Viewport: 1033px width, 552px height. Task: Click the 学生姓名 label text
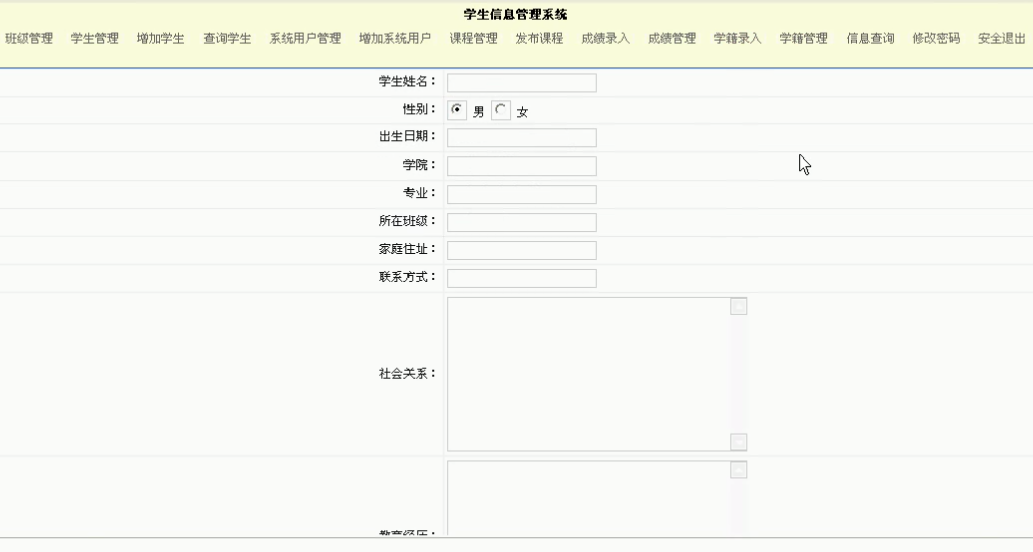407,82
